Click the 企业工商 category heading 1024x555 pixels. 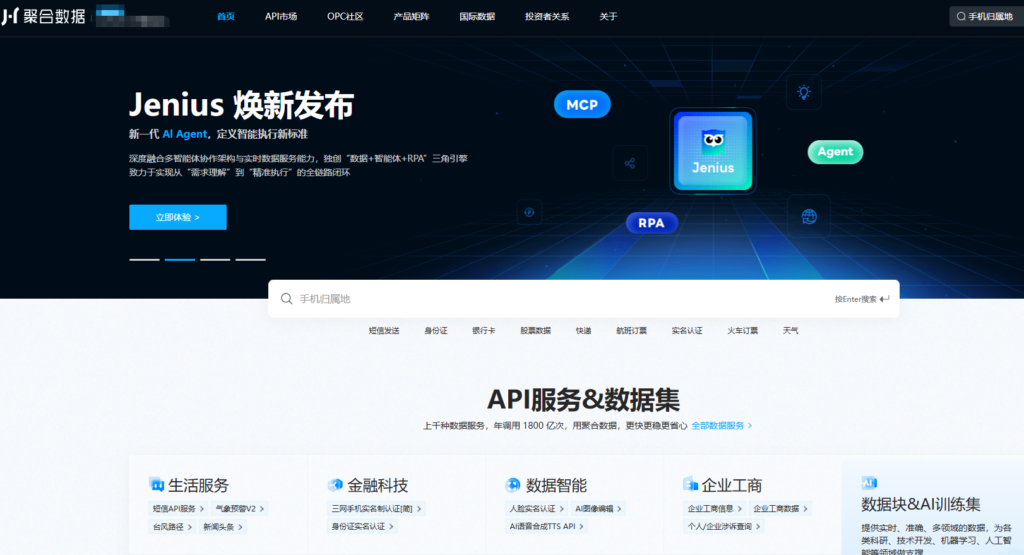point(732,485)
